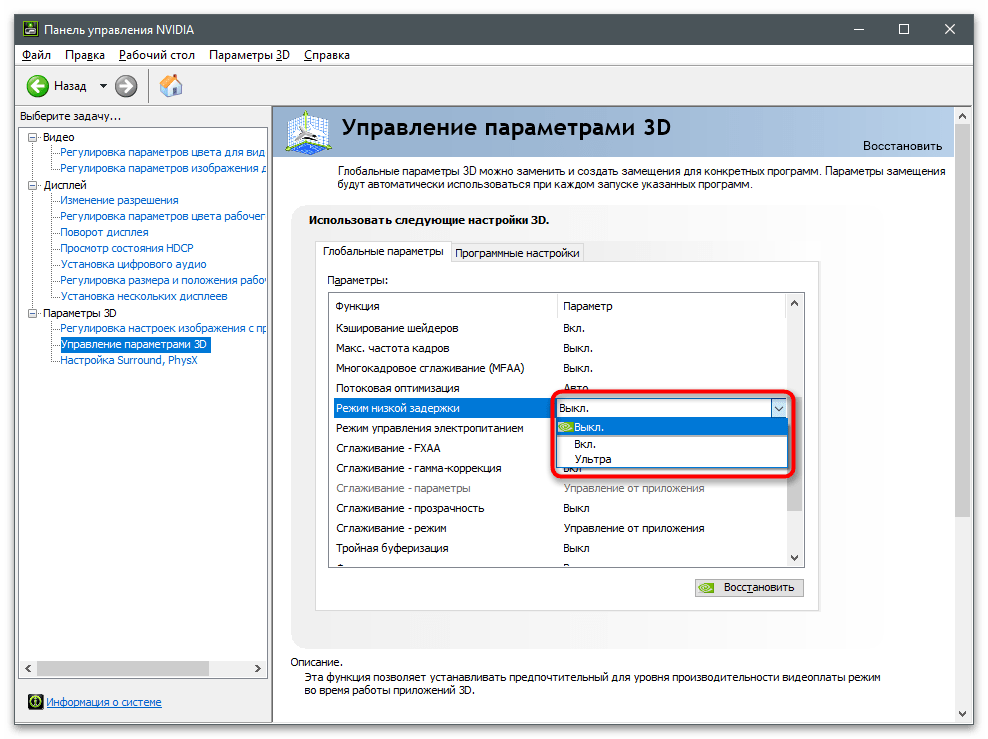Open the Информация о системе link

[104, 702]
